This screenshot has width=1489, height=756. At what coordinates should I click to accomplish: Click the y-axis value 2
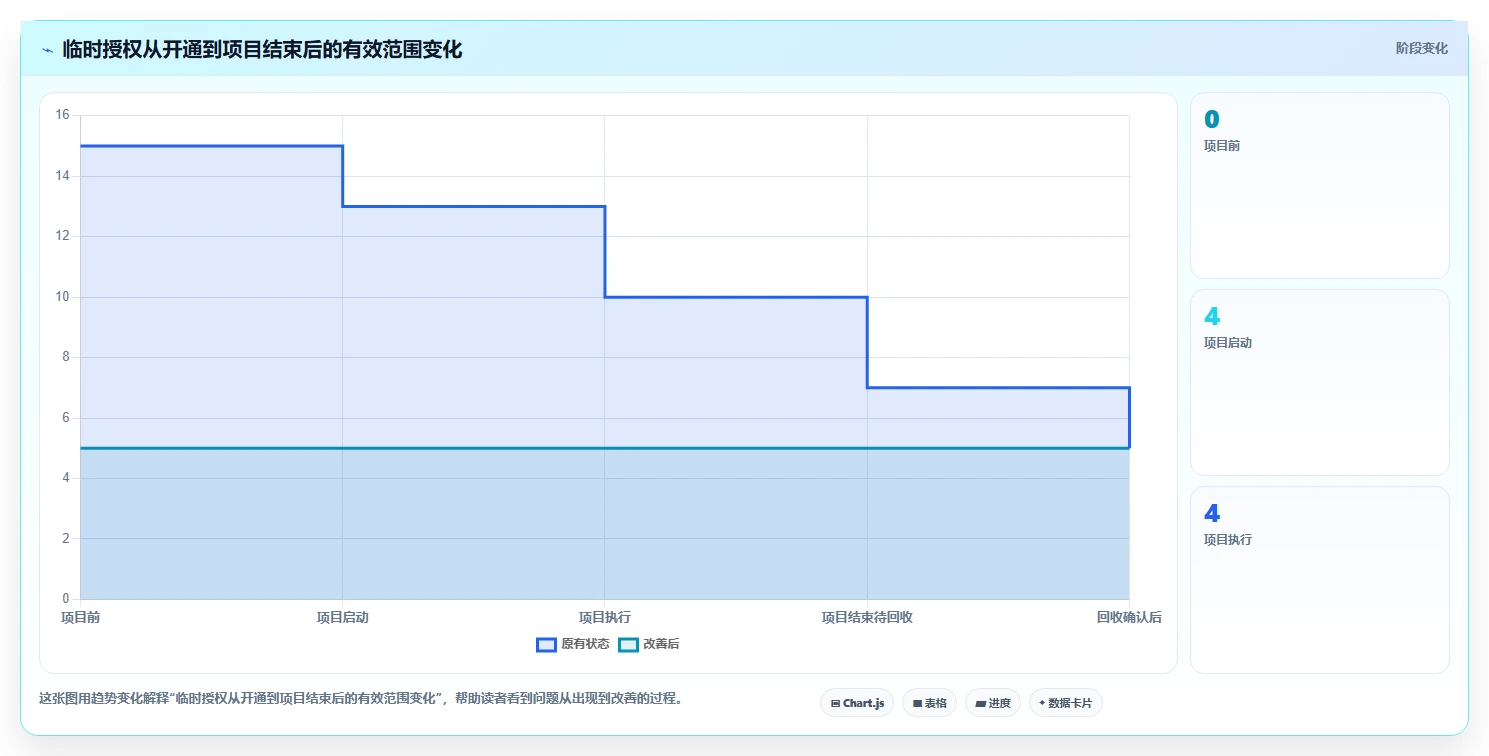tap(65, 539)
